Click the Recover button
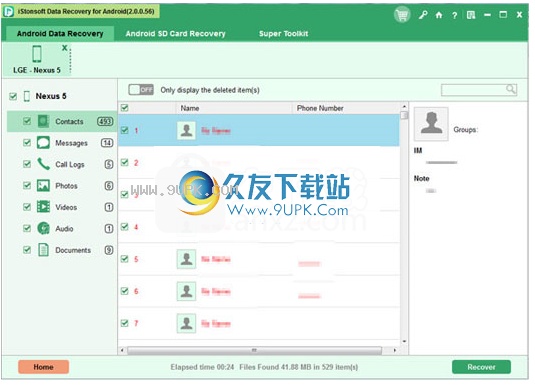535x386 pixels. click(481, 367)
